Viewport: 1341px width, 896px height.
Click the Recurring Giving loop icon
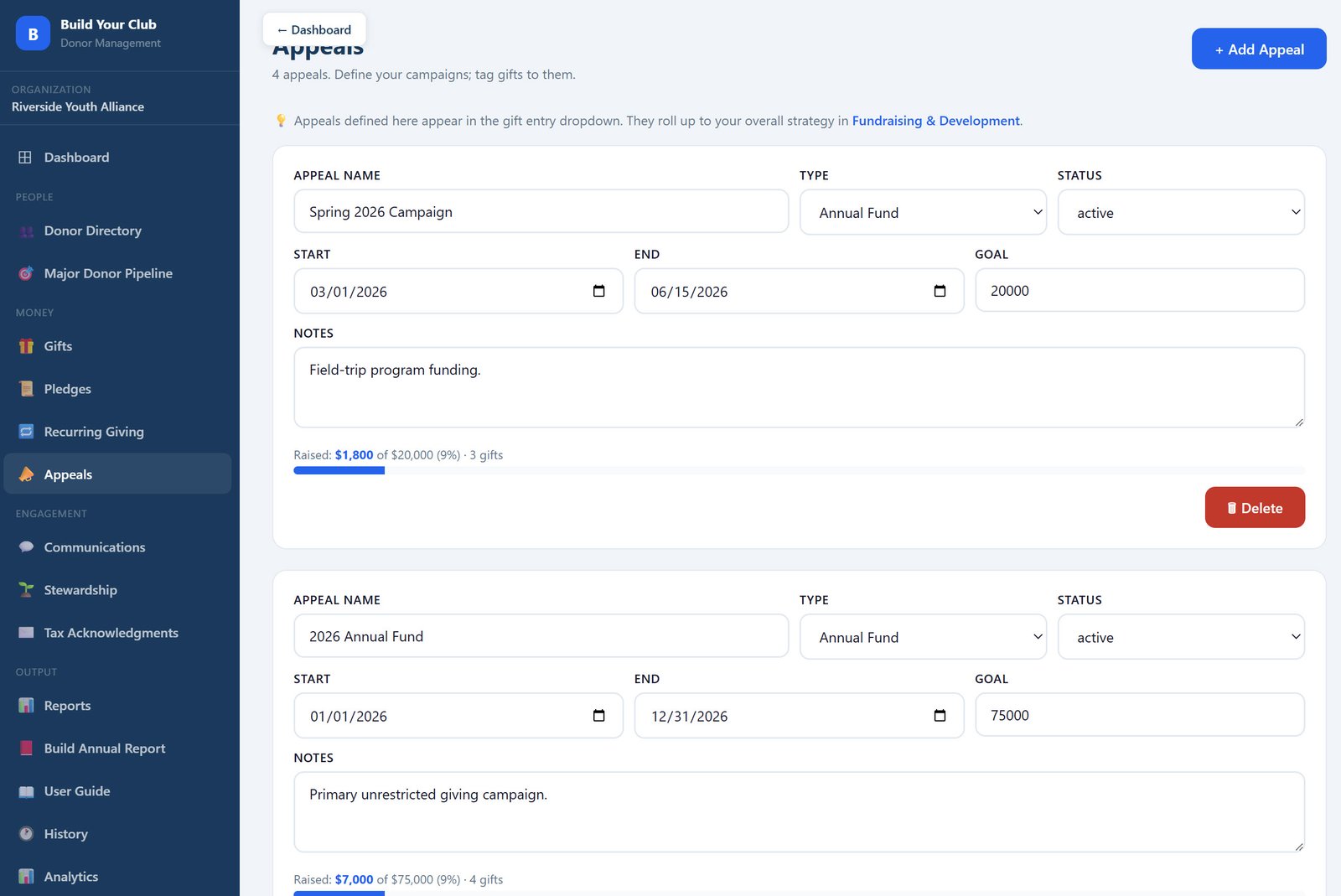(26, 432)
